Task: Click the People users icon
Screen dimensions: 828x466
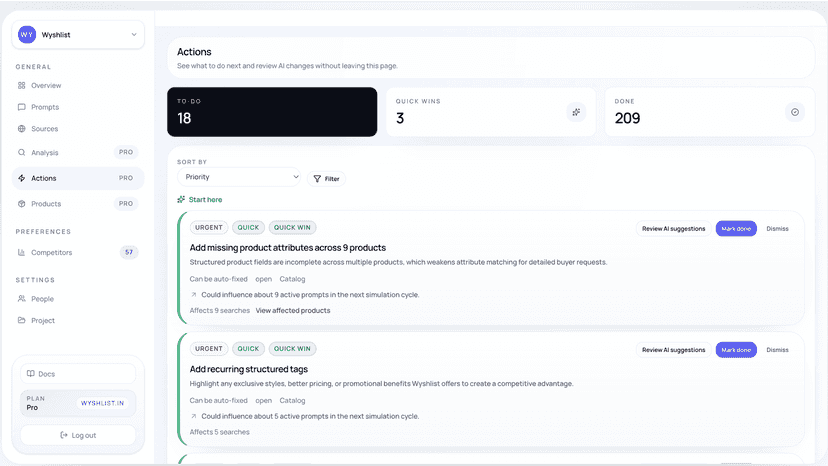Action: [22, 299]
